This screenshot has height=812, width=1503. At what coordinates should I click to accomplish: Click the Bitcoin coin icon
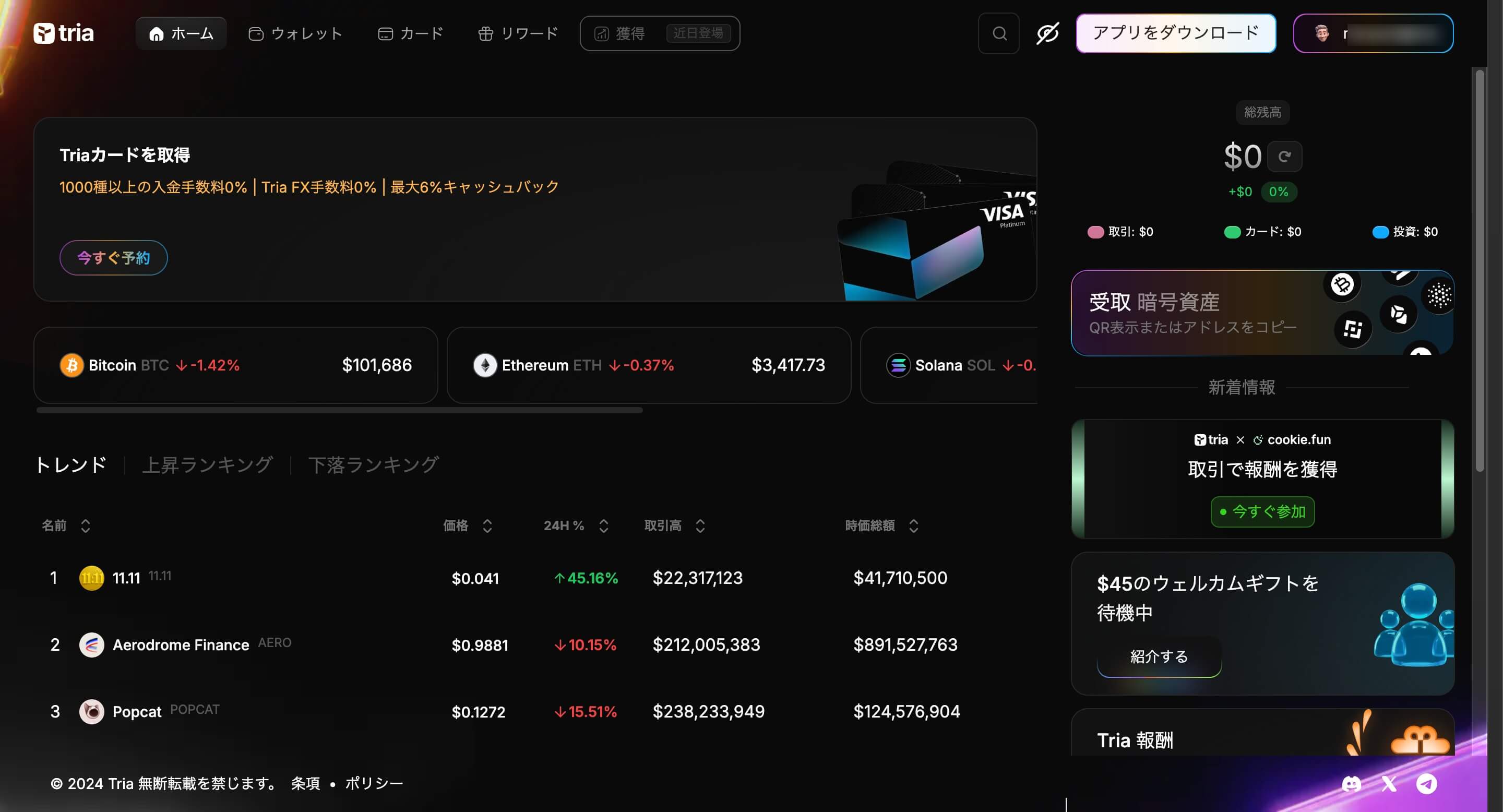[71, 365]
